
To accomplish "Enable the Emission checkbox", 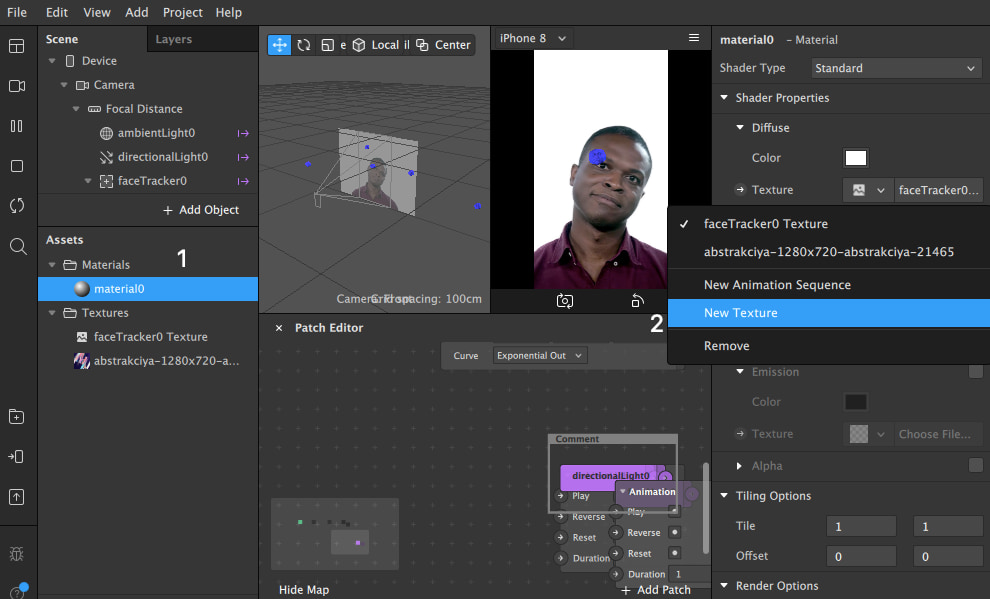I will point(975,372).
